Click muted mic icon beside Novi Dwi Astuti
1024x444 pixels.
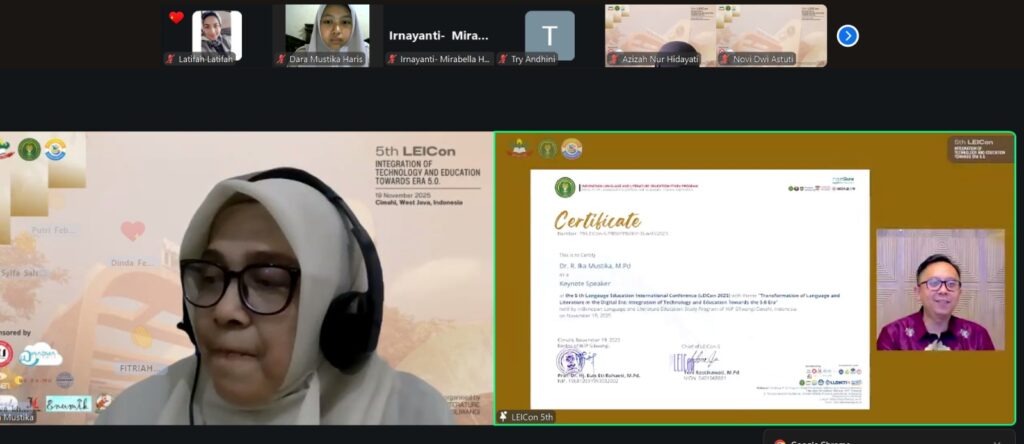tap(723, 59)
